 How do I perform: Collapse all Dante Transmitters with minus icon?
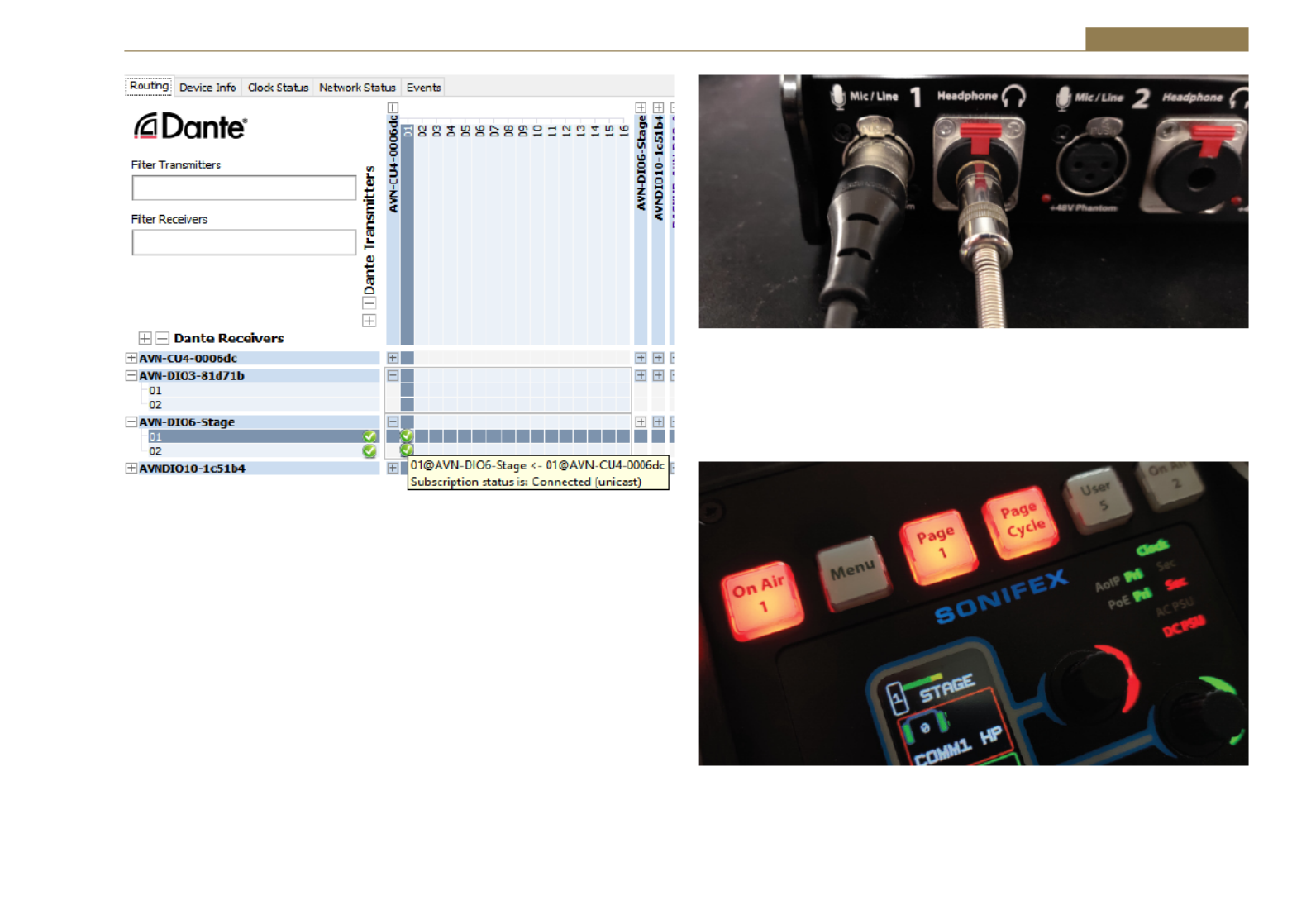(x=369, y=303)
